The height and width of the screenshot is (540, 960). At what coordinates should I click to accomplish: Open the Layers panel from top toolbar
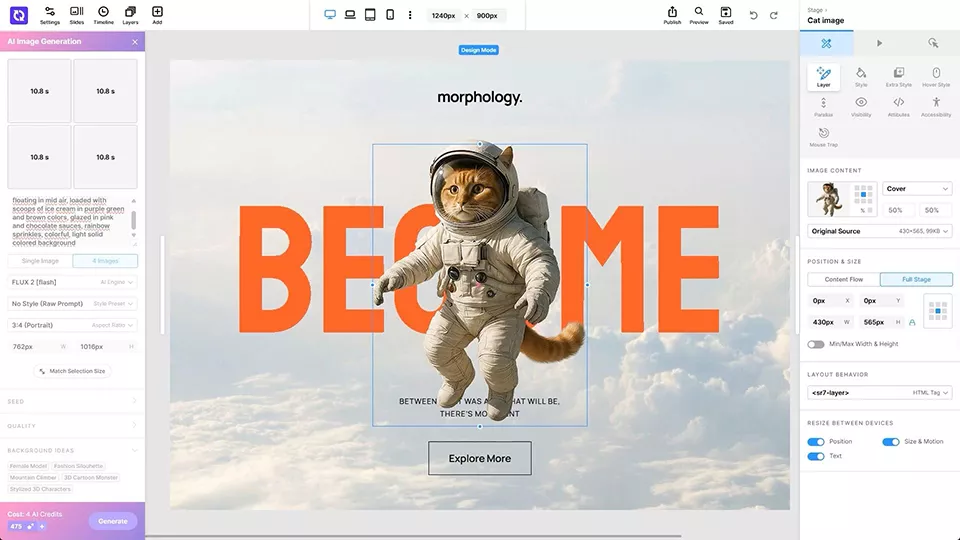(130, 14)
